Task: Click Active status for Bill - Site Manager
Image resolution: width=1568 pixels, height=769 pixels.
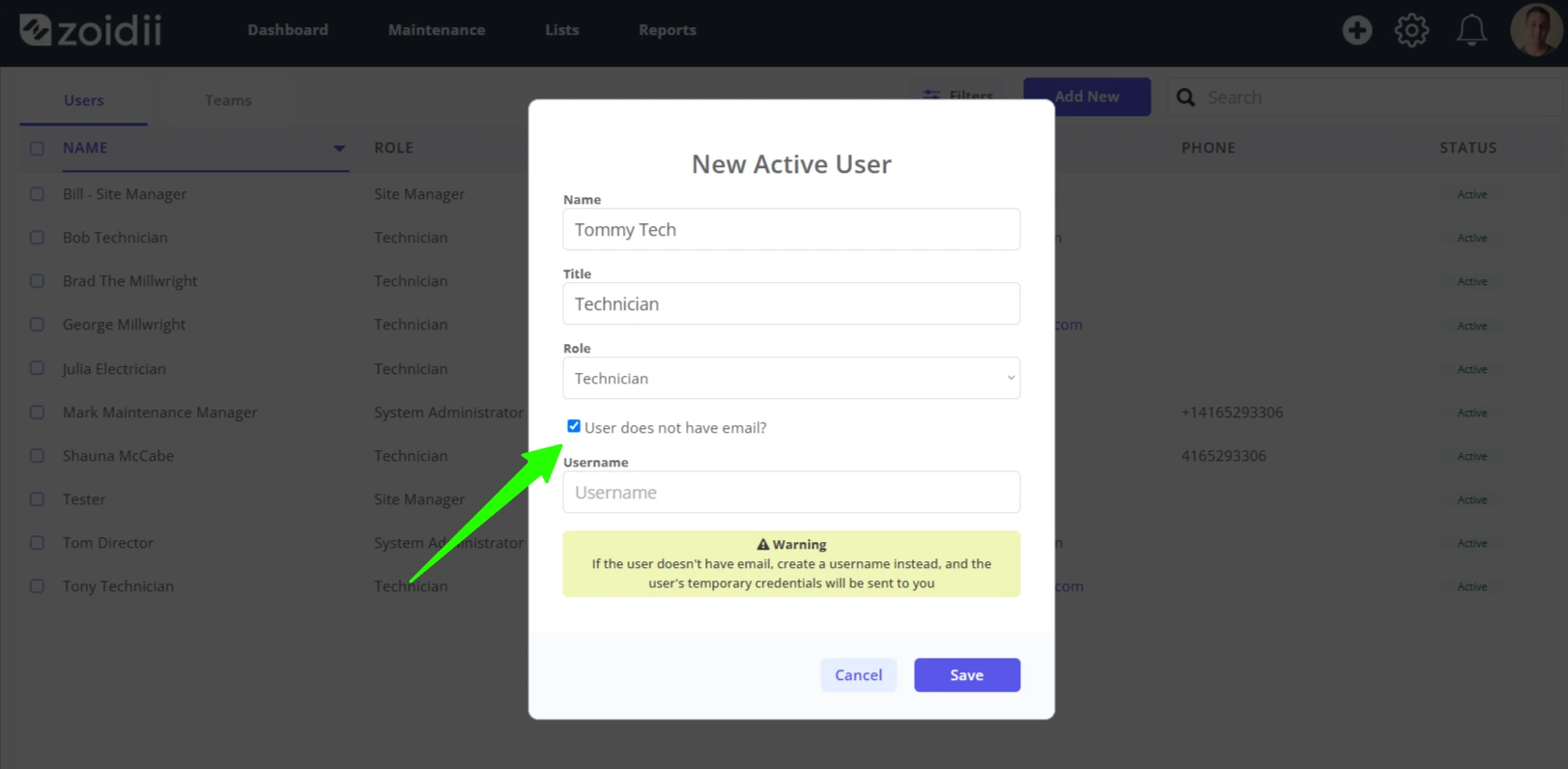Action: [x=1471, y=194]
